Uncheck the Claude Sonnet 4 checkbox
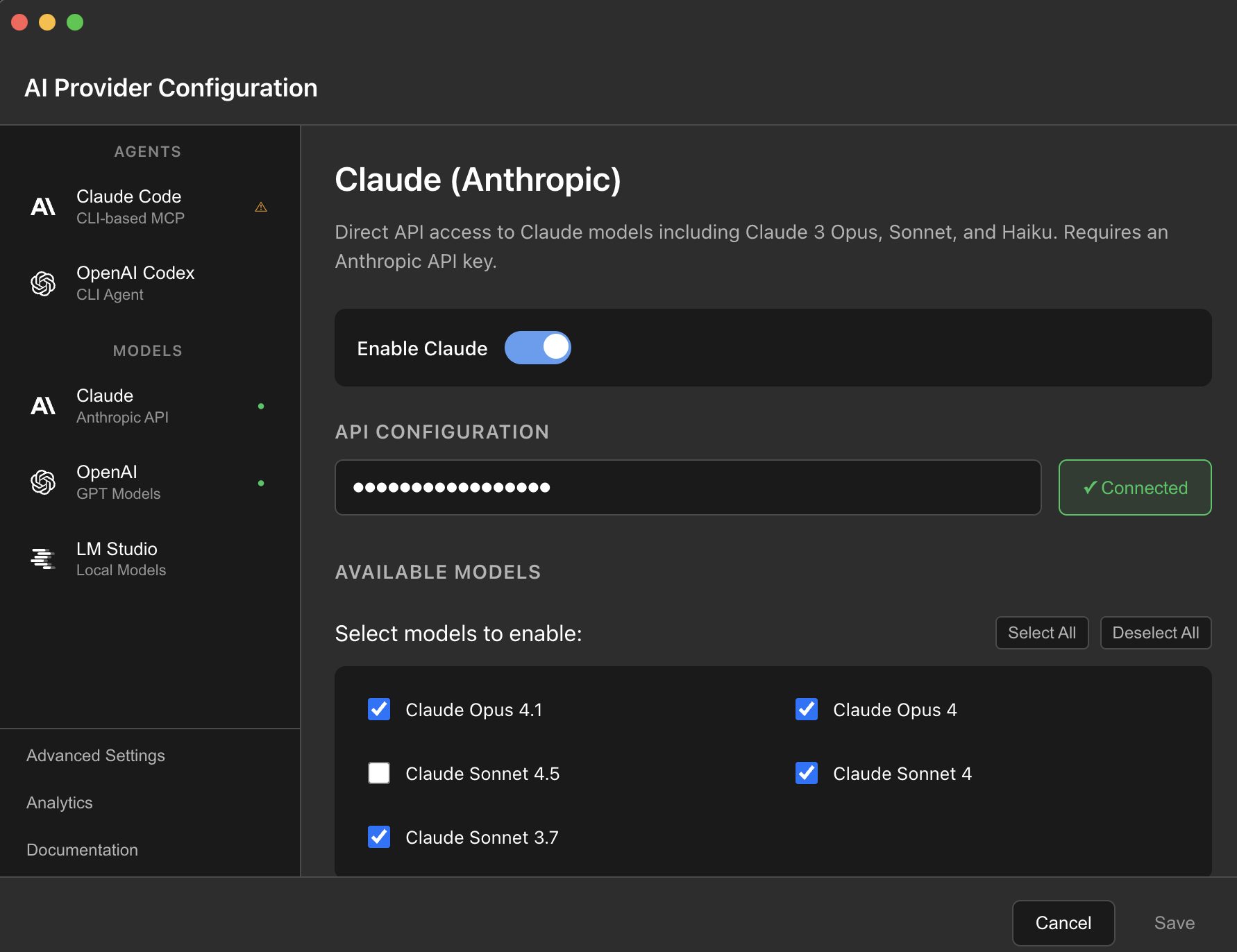Viewport: 1237px width, 952px height. click(x=807, y=773)
